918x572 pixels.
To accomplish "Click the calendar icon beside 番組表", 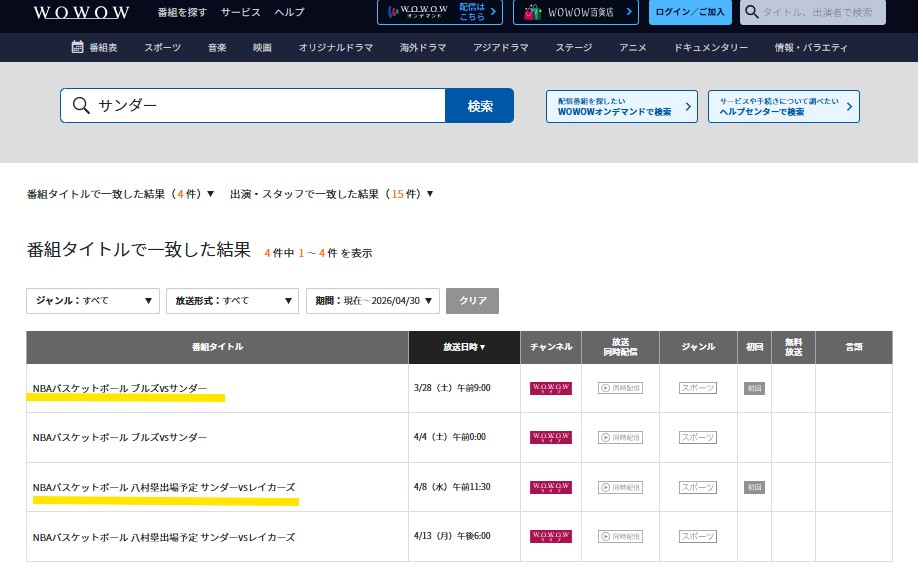I will click(x=77, y=48).
